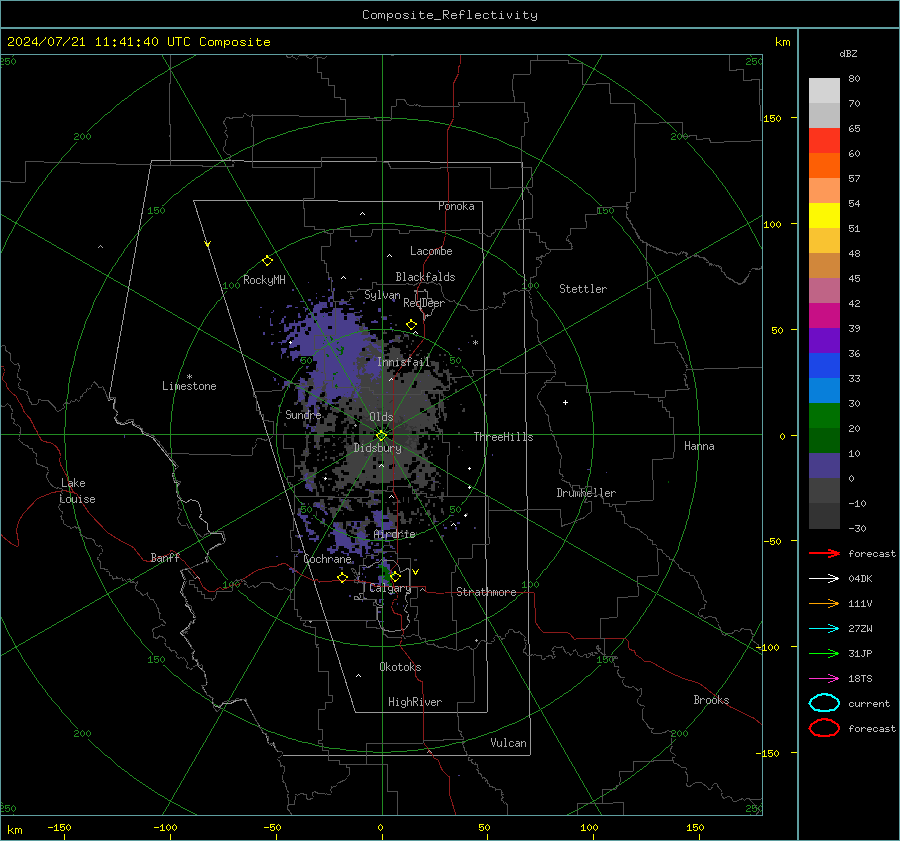
Task: Click the Lacombe city label
Action: click(x=431, y=251)
